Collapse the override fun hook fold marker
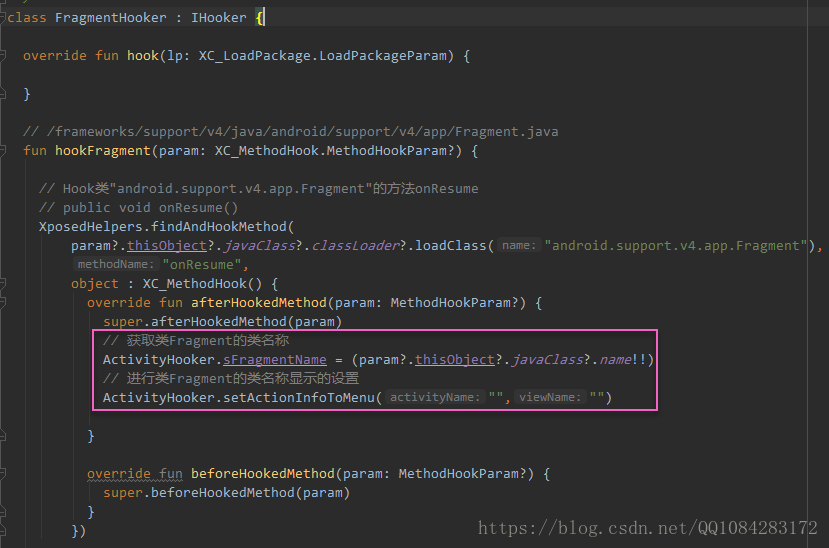829x548 pixels. [3, 55]
